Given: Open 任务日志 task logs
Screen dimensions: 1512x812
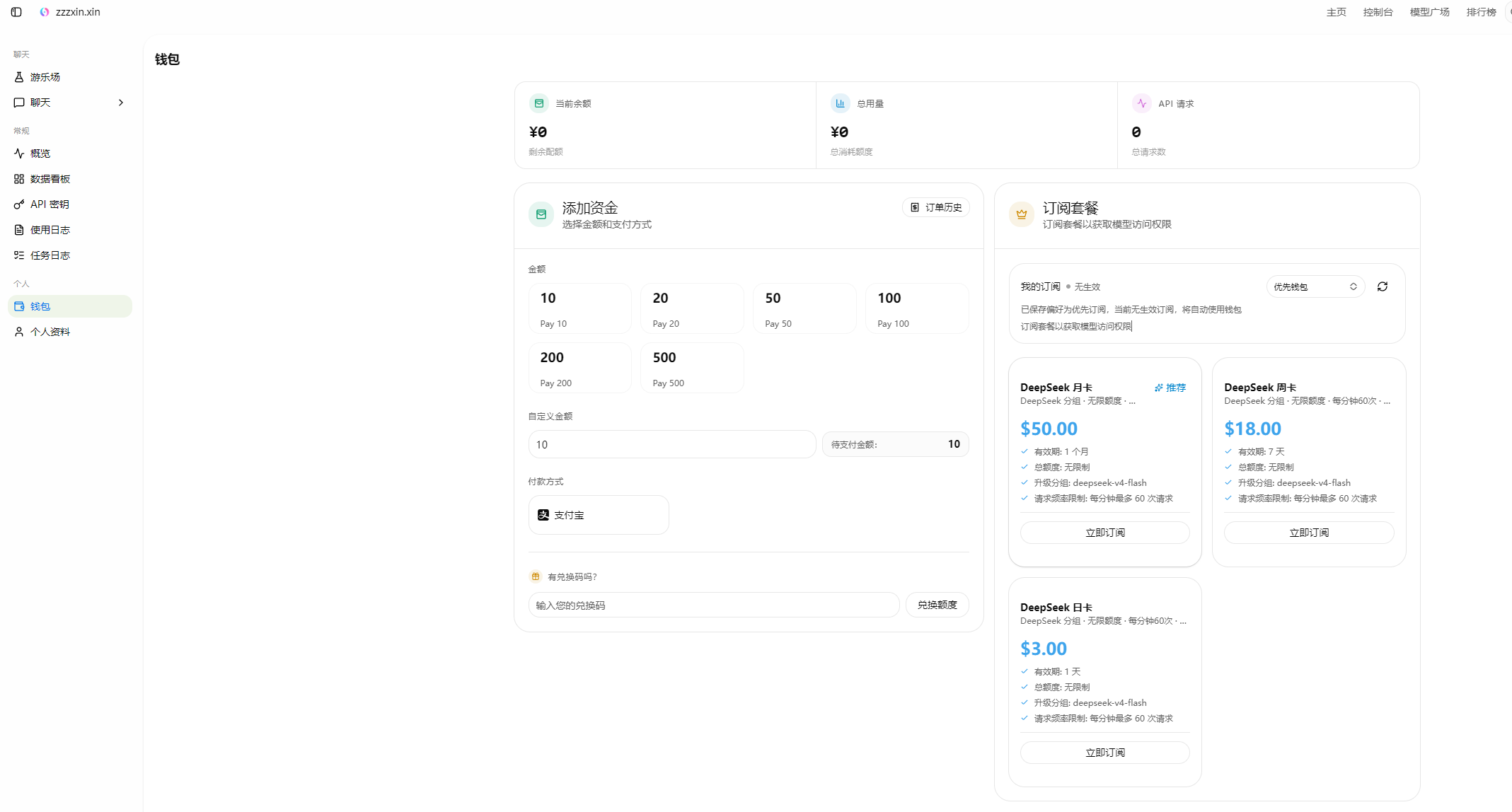Looking at the screenshot, I should click(69, 255).
